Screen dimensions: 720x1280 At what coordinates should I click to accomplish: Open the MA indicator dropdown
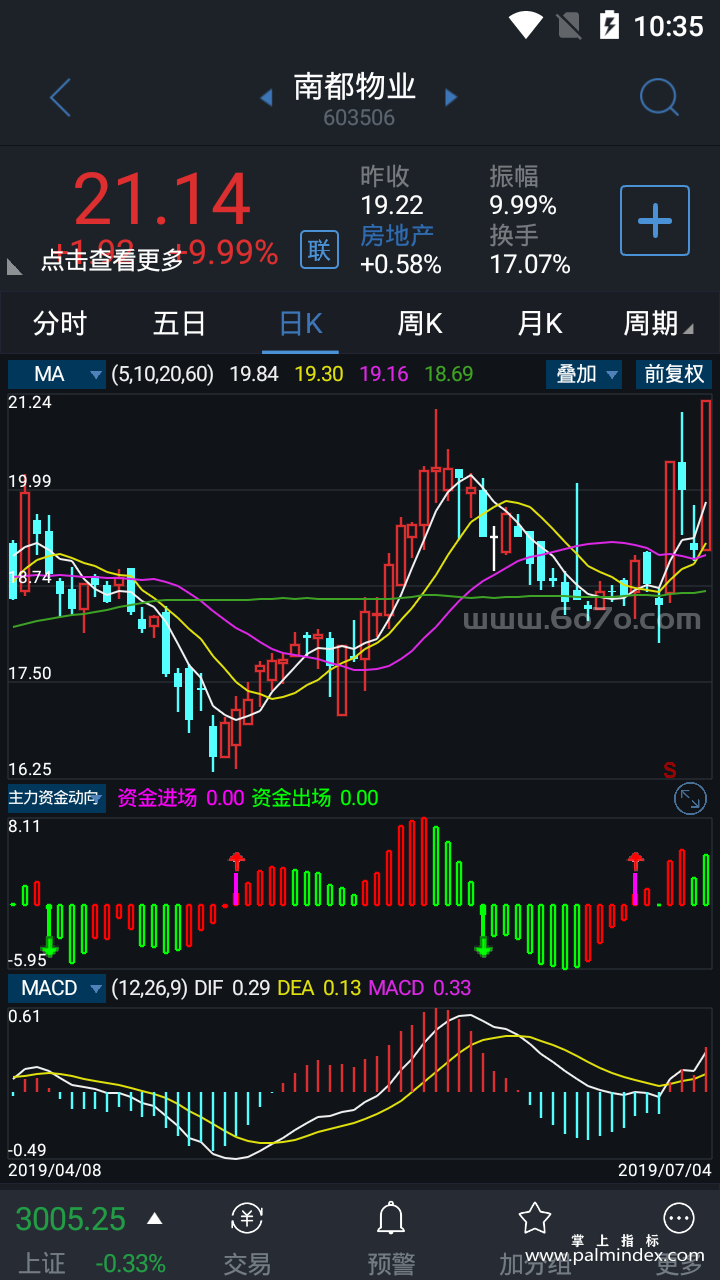click(56, 374)
